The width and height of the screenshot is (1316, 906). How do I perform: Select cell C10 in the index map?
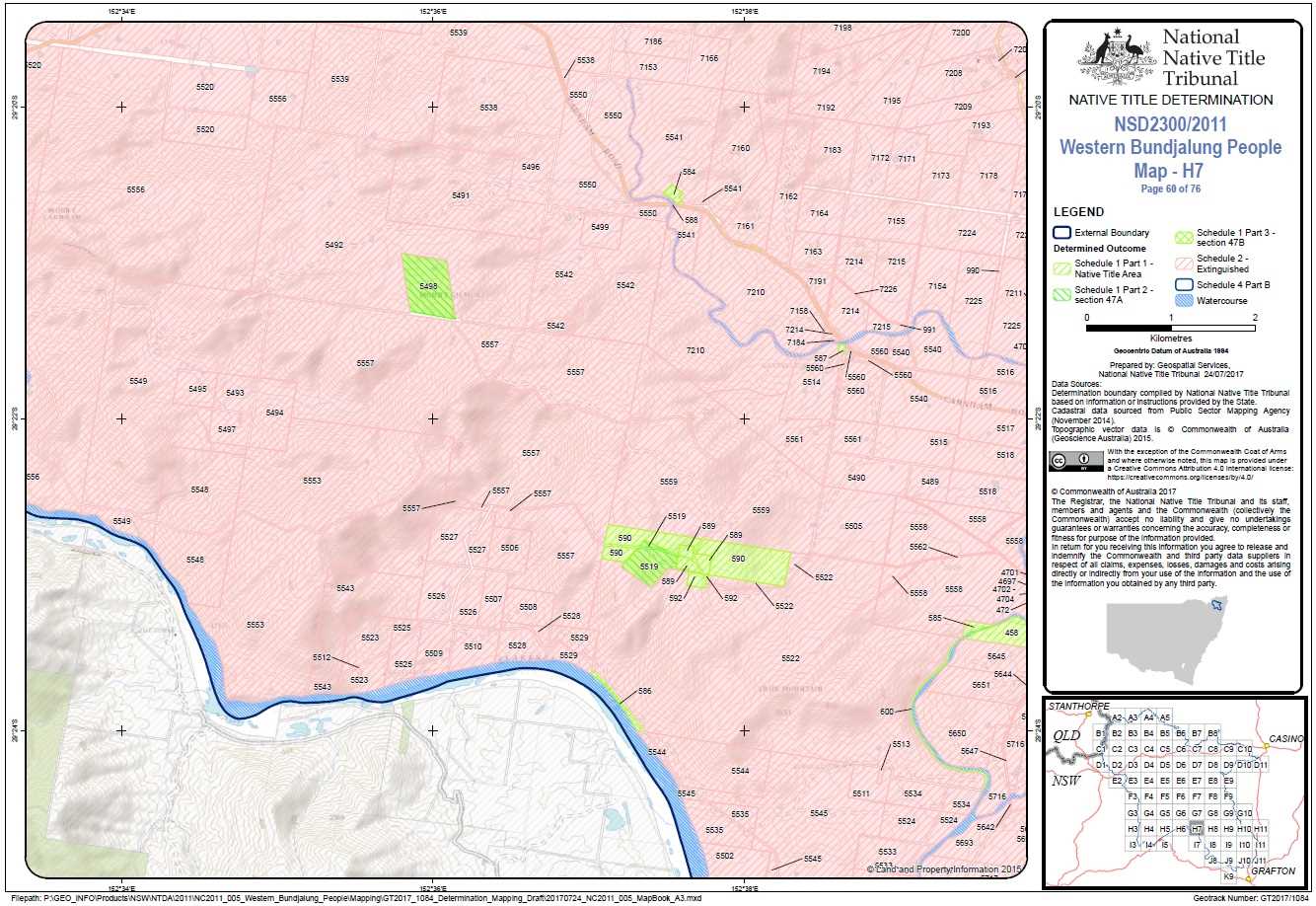tap(1245, 749)
